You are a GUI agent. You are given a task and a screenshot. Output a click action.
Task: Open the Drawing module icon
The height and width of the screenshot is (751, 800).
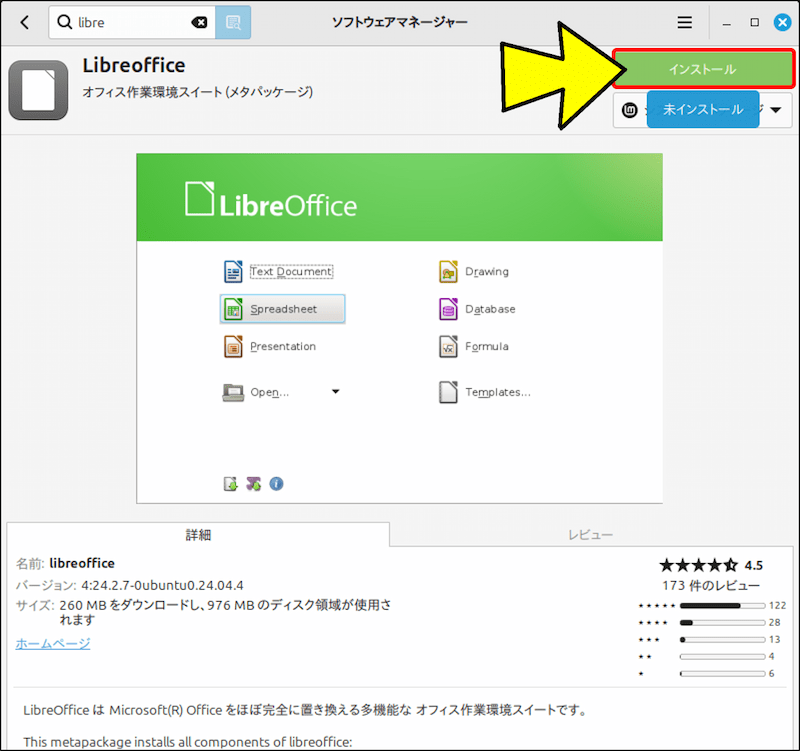coord(446,271)
